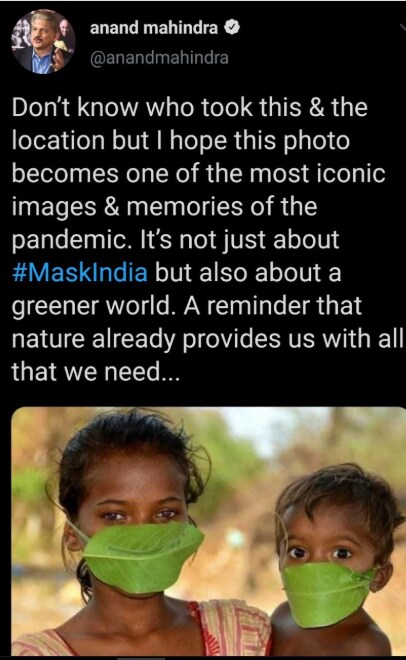
Task: Open the anand mahindra display name
Action: pos(154,28)
